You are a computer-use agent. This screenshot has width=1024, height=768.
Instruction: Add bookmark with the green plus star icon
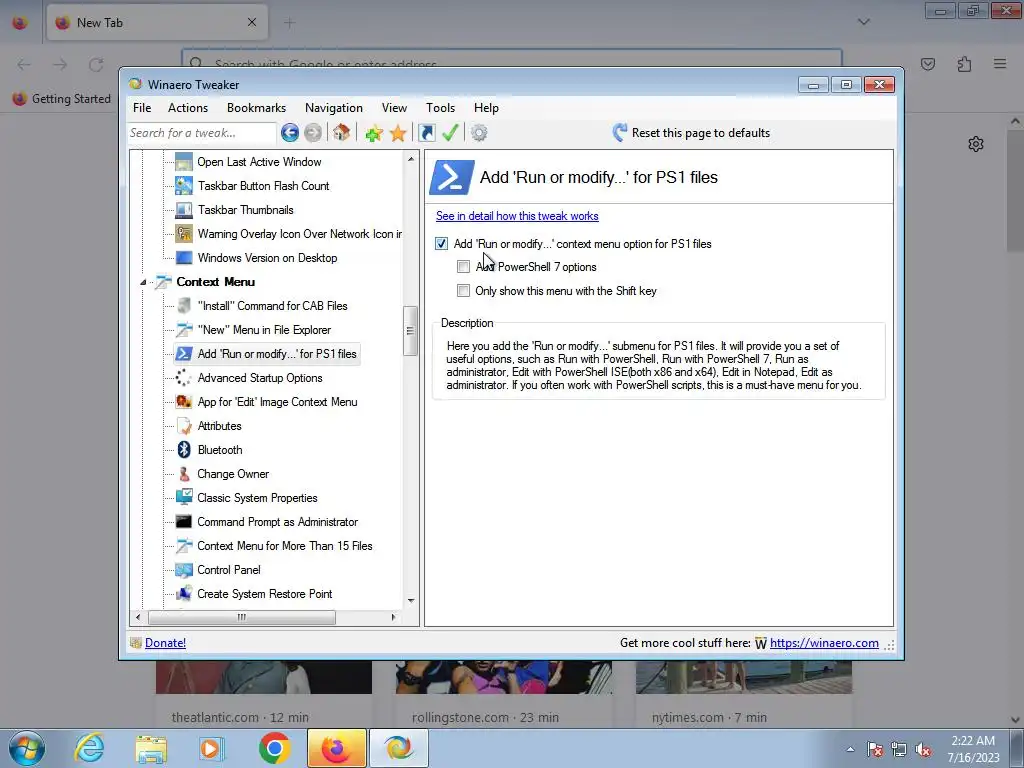pos(374,133)
